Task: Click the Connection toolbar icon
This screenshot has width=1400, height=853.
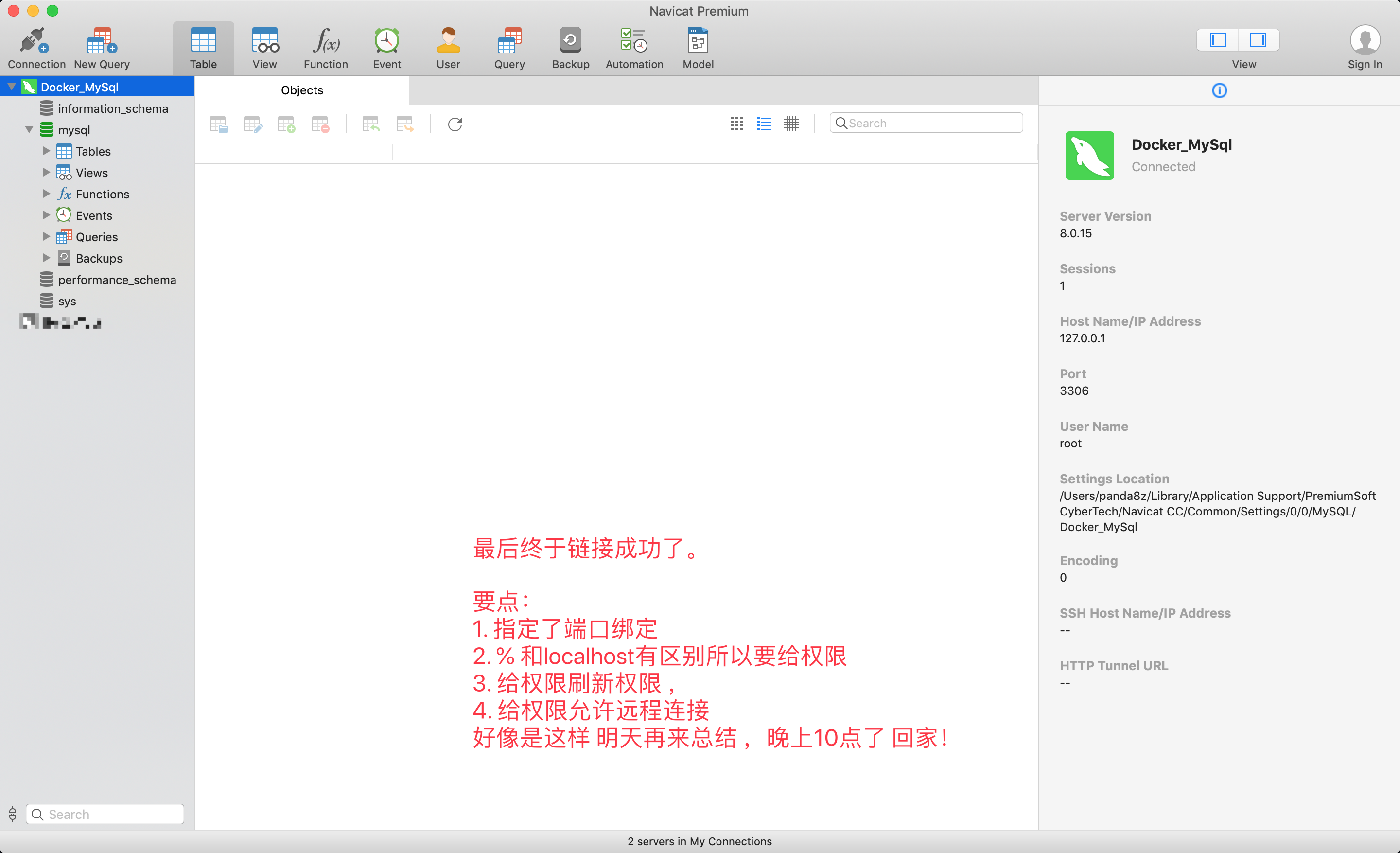Action: pos(36,48)
